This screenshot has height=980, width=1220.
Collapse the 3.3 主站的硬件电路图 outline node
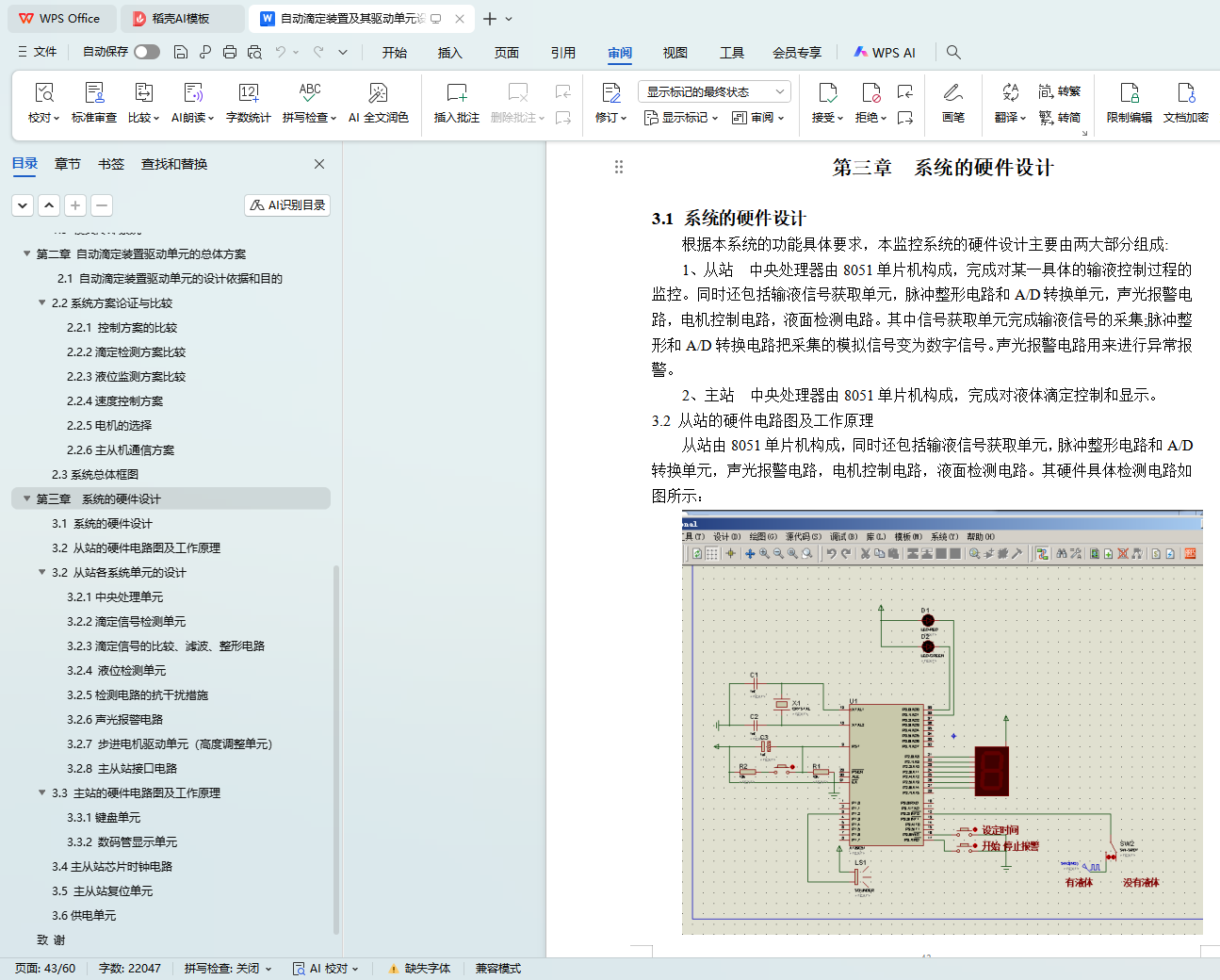click(x=41, y=792)
